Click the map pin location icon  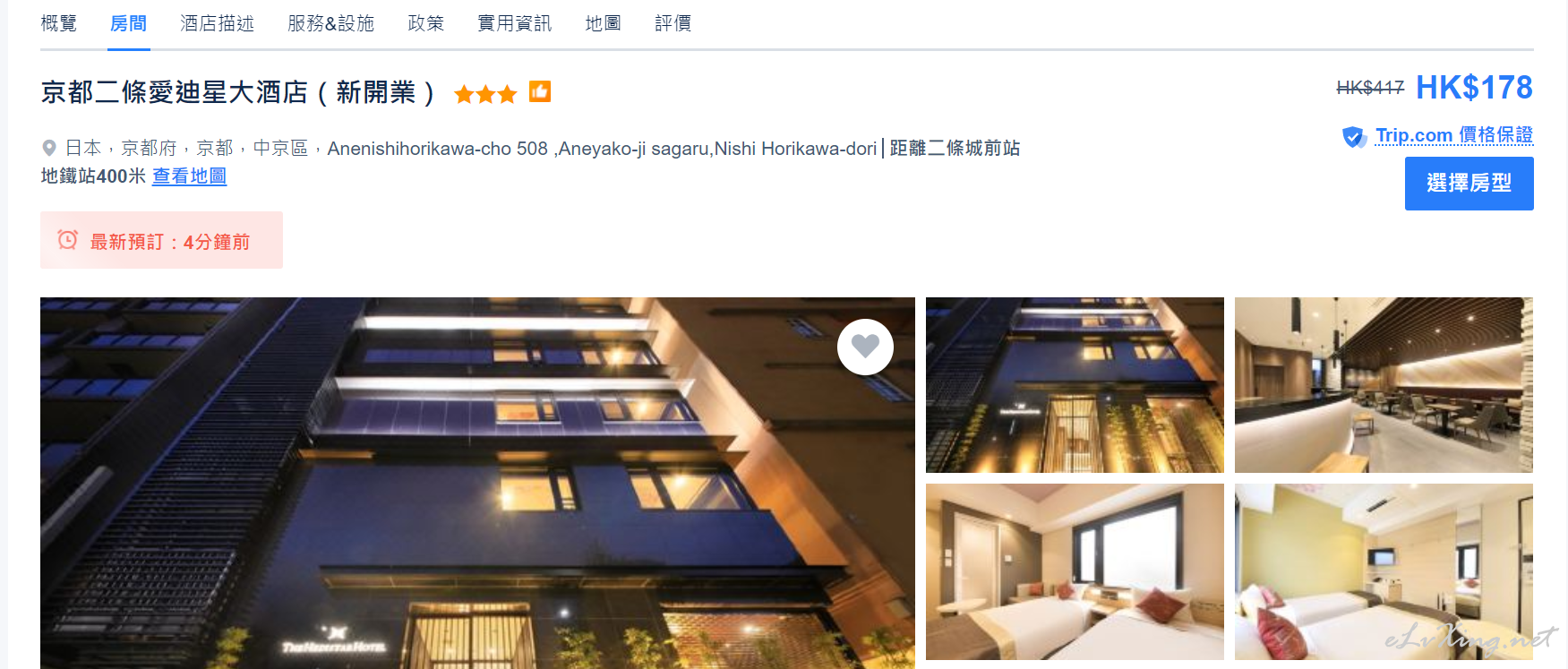click(x=49, y=148)
